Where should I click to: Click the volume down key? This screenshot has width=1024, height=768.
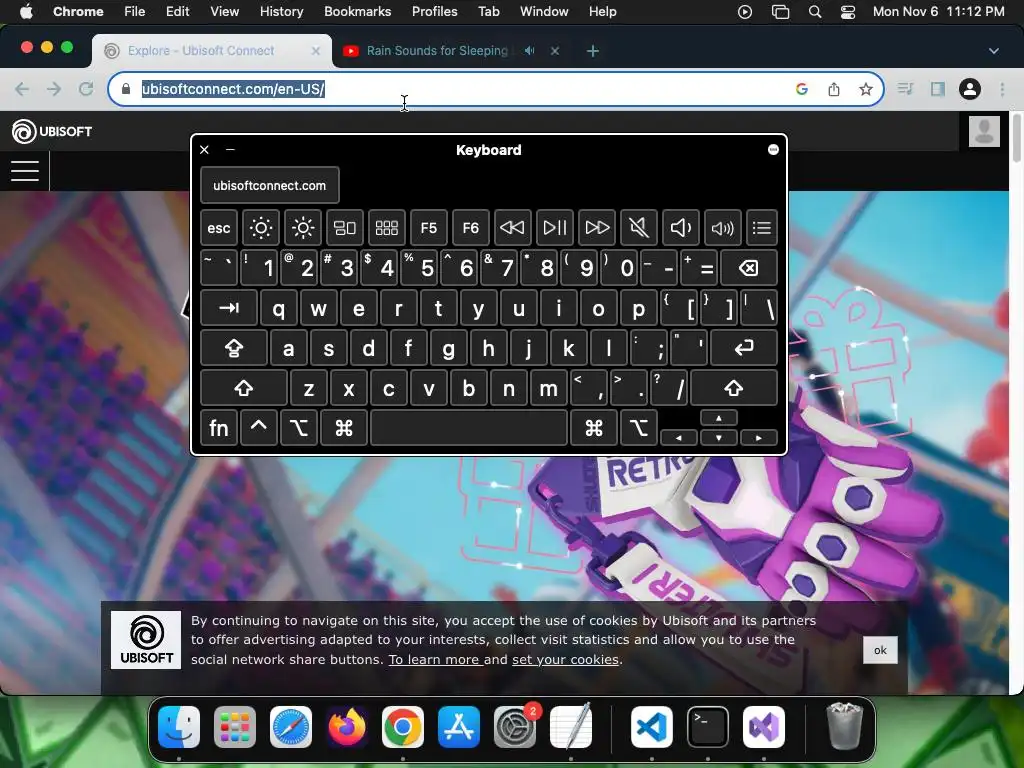point(680,228)
